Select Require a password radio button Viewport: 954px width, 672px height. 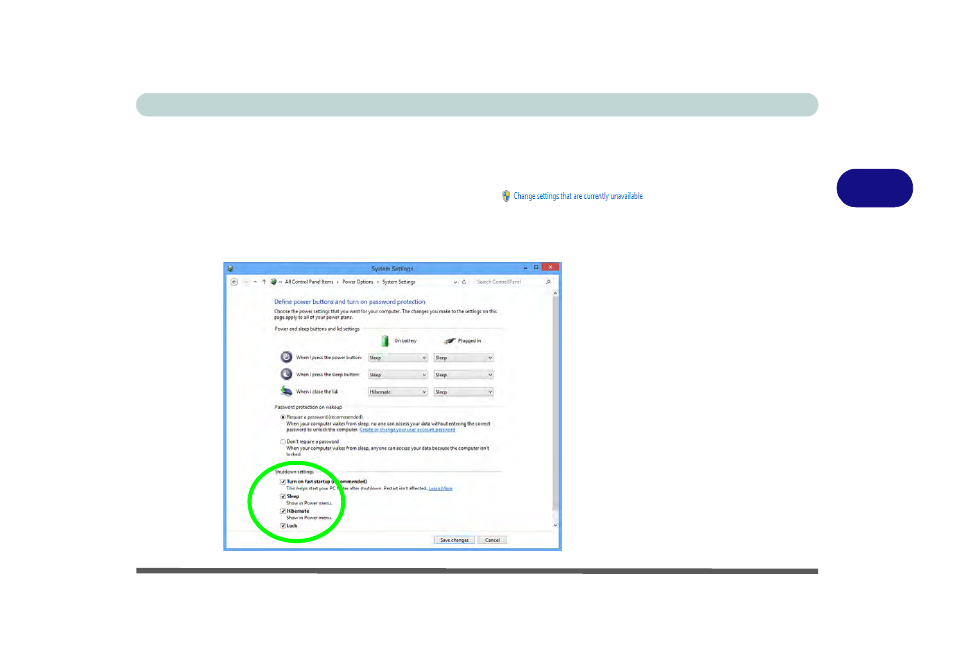pyautogui.click(x=283, y=417)
